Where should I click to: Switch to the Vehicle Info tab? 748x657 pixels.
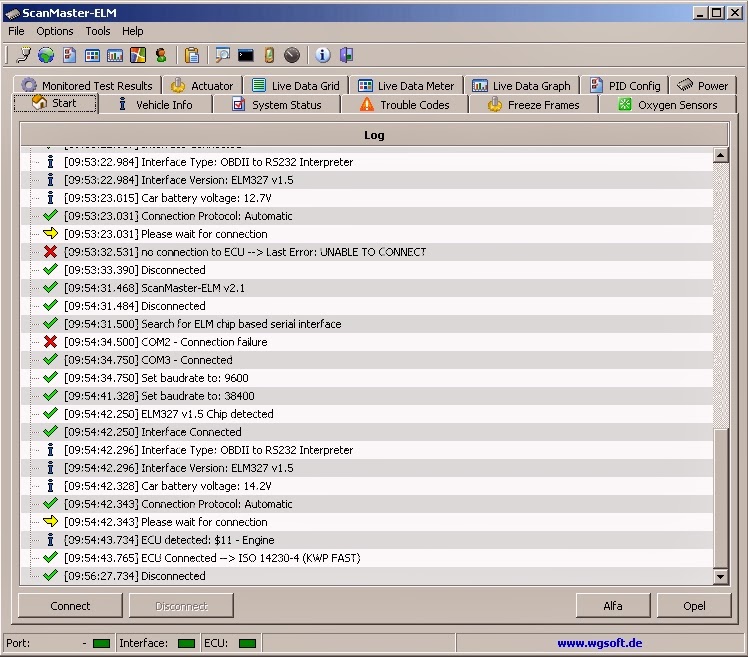(156, 104)
